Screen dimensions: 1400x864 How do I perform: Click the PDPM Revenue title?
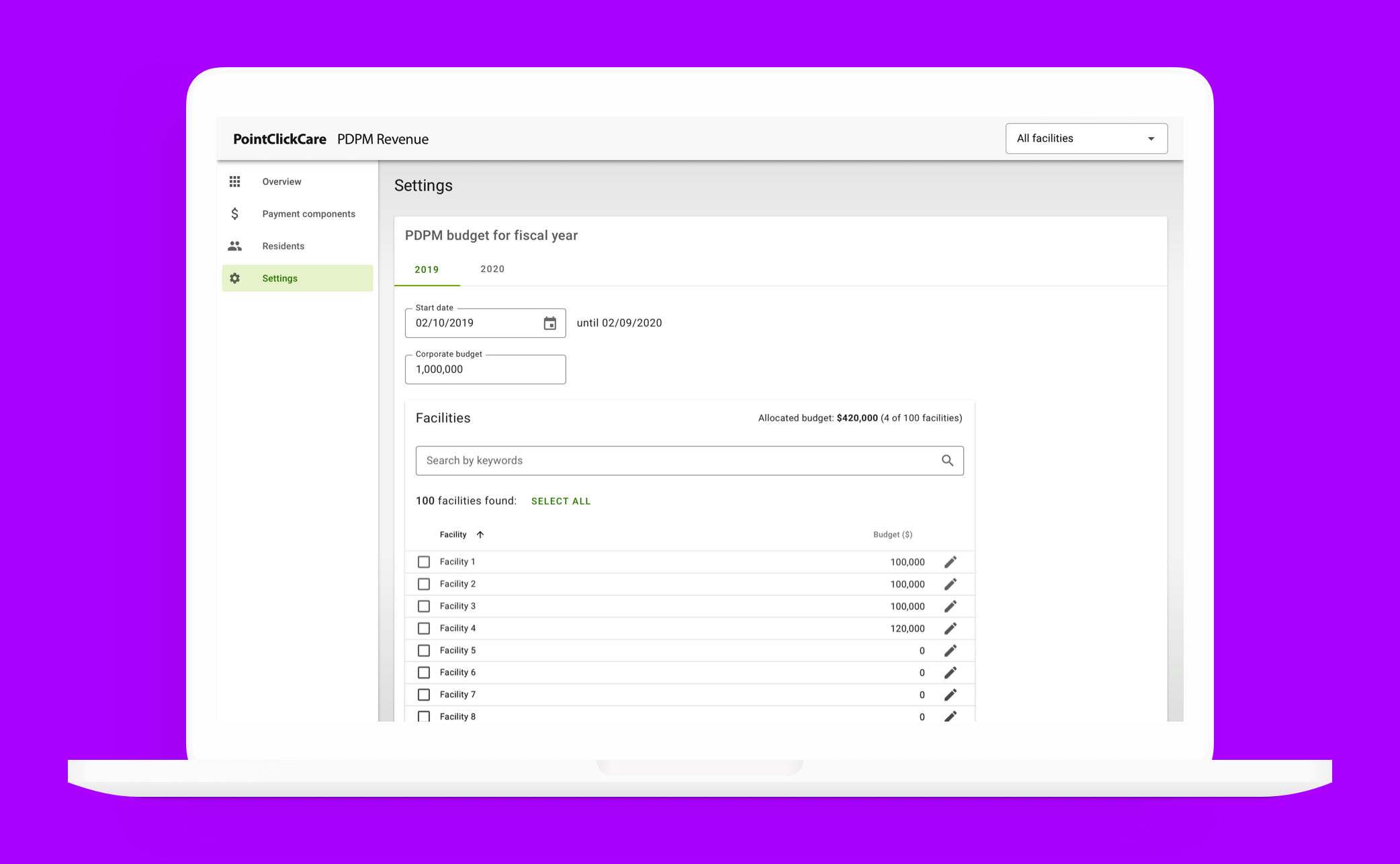383,139
